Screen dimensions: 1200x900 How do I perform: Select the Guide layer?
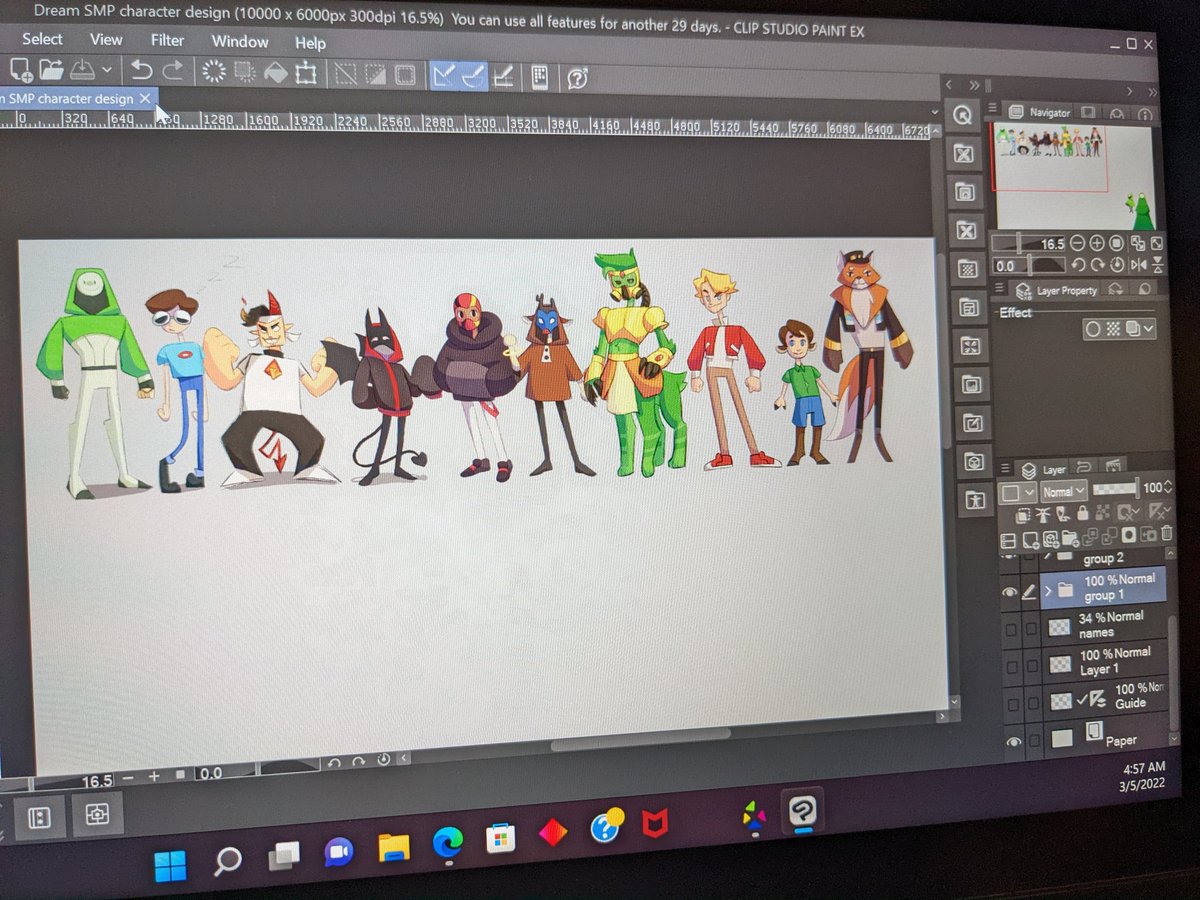click(x=1104, y=698)
